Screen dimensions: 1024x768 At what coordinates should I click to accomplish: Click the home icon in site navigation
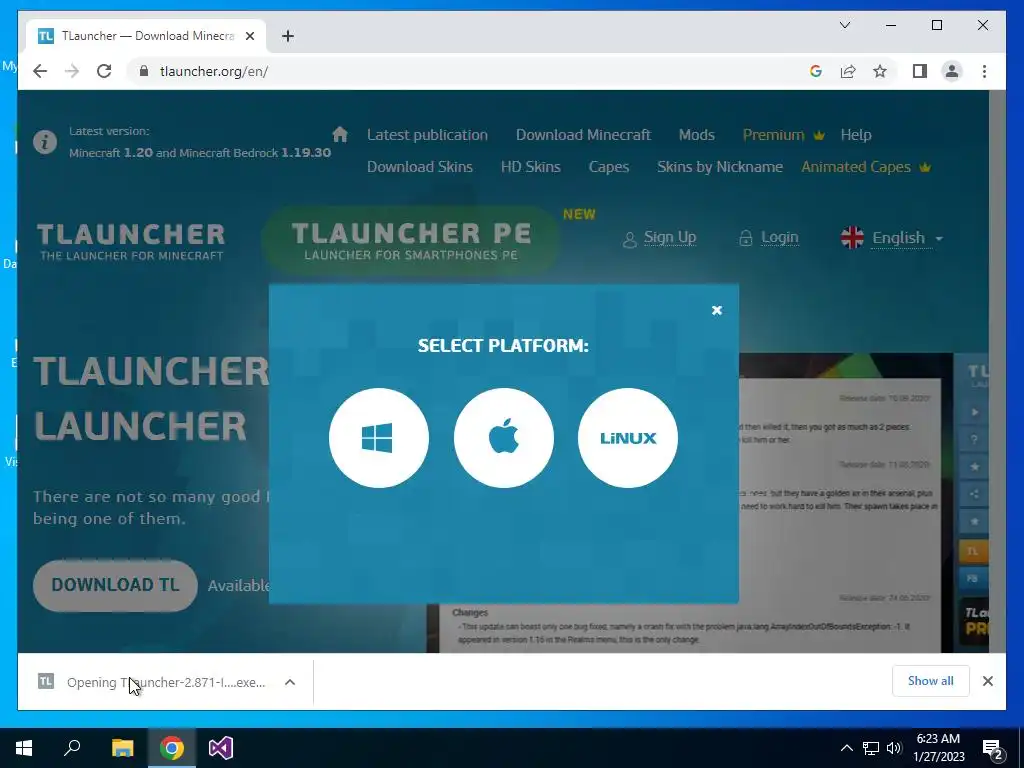point(340,135)
